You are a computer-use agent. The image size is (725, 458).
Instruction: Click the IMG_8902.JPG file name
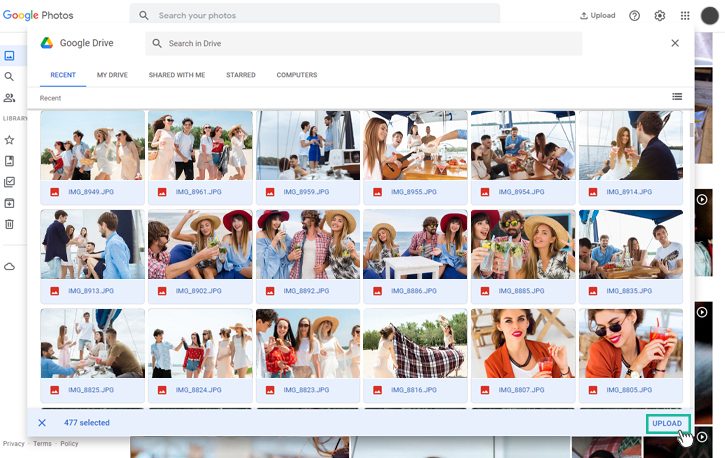(x=198, y=291)
